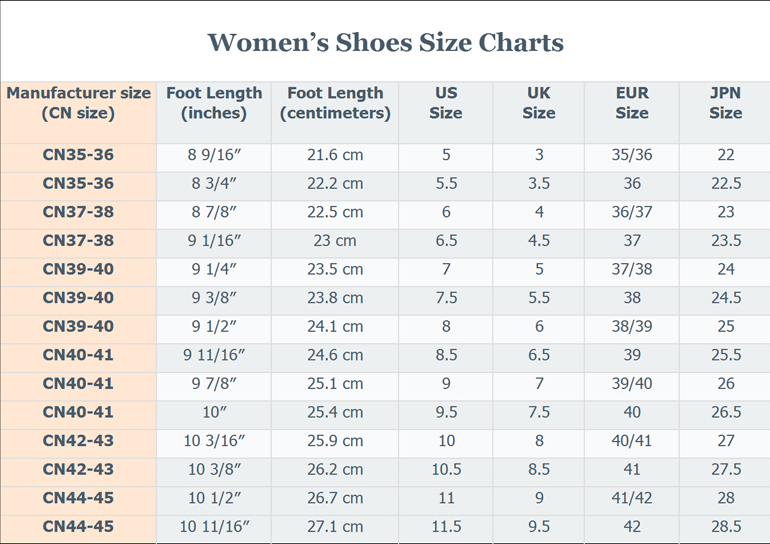Select the 21.6 cm cell
This screenshot has height=544, width=770.
coord(335,155)
